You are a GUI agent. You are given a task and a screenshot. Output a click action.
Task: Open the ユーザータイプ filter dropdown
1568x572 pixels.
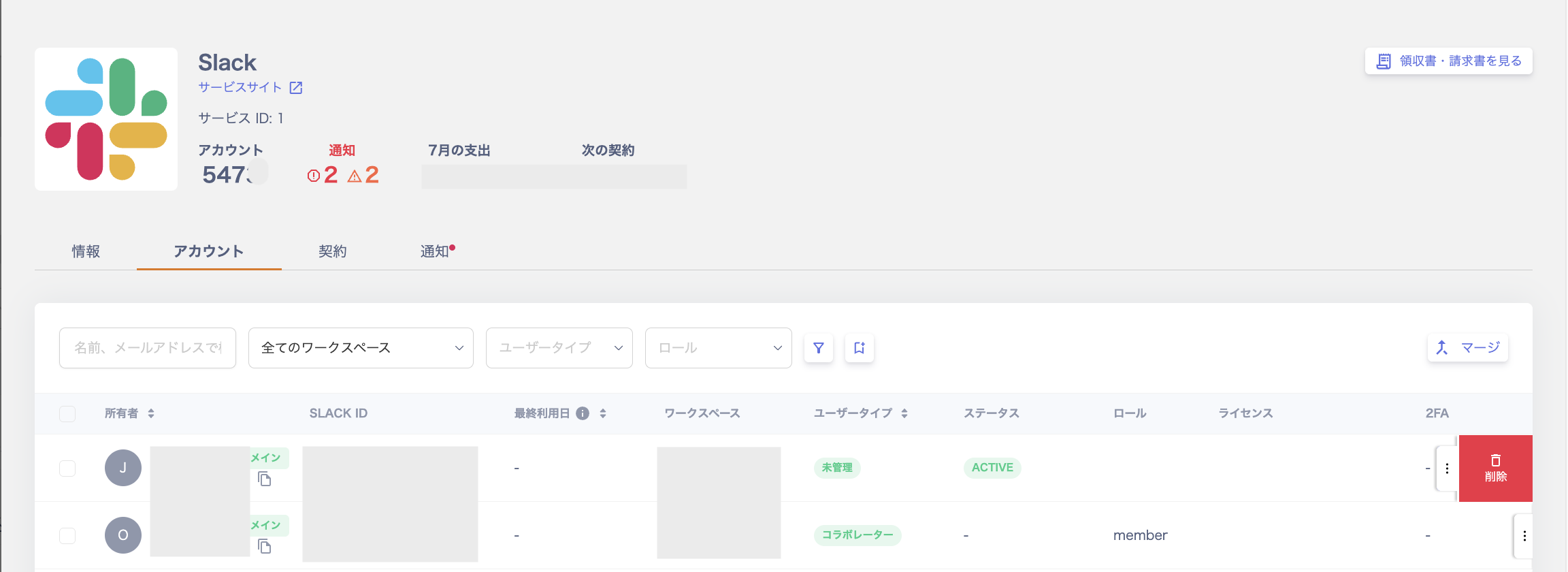559,348
